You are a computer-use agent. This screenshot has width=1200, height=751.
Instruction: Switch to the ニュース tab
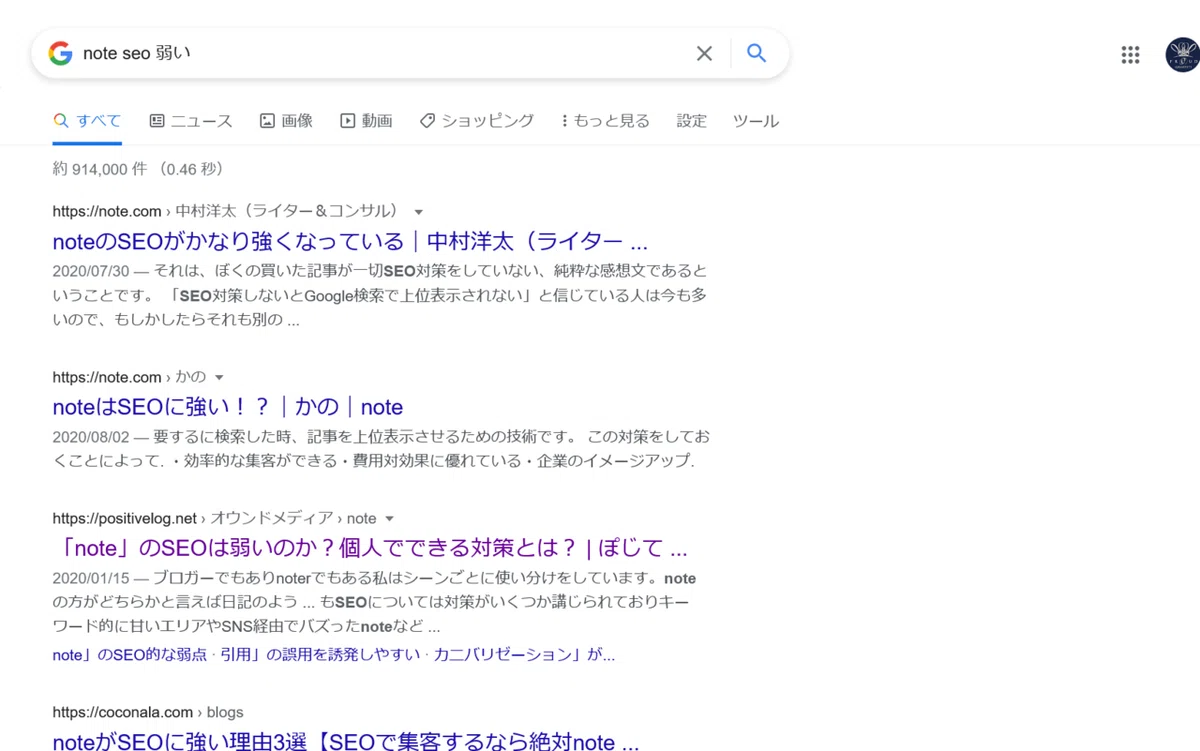190,121
